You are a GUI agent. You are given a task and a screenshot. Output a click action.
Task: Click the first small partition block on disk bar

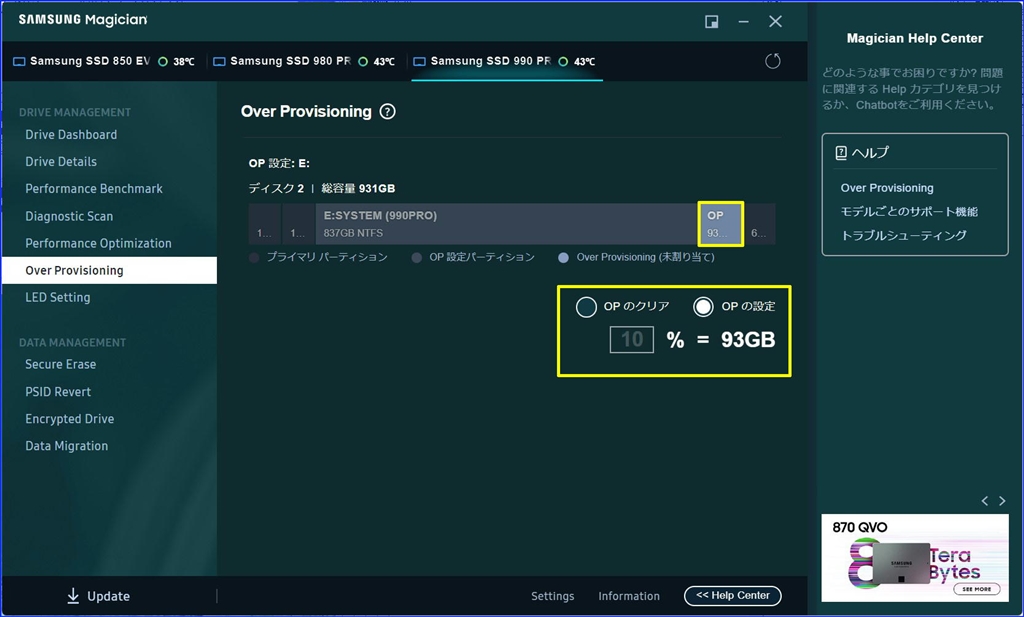tap(264, 224)
